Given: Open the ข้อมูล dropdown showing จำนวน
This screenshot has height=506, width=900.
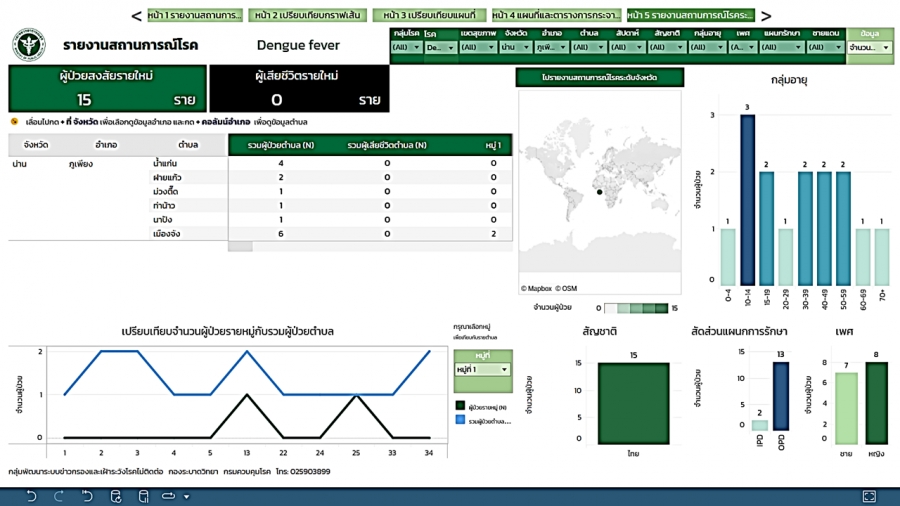Looking at the screenshot, I should coord(869,47).
